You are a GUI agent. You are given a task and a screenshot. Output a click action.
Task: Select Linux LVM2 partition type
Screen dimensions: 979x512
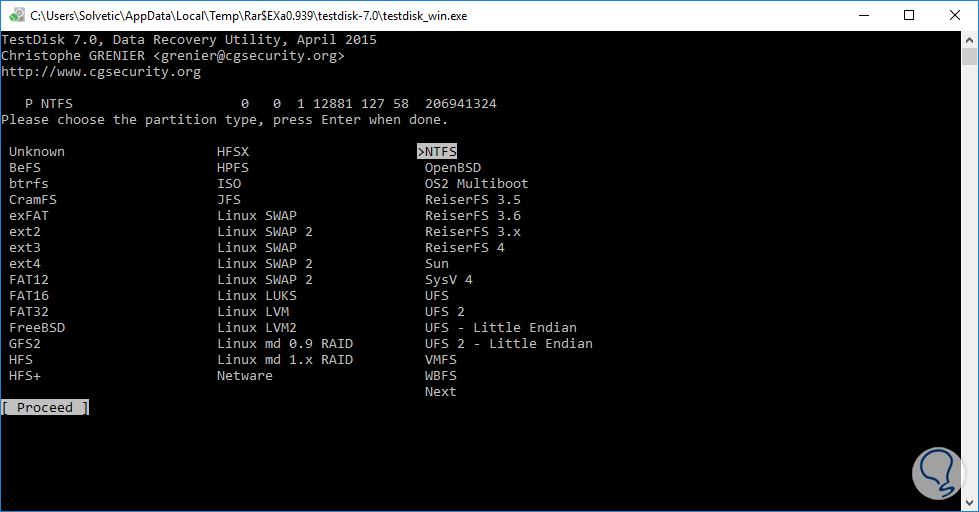[257, 328]
